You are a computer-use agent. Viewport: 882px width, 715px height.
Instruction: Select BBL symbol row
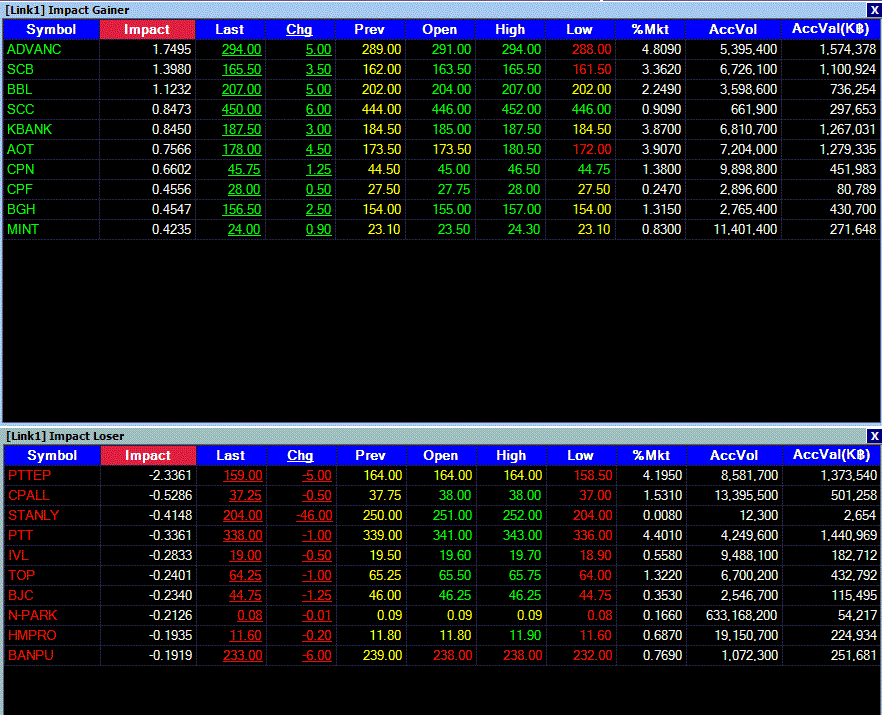20,89
